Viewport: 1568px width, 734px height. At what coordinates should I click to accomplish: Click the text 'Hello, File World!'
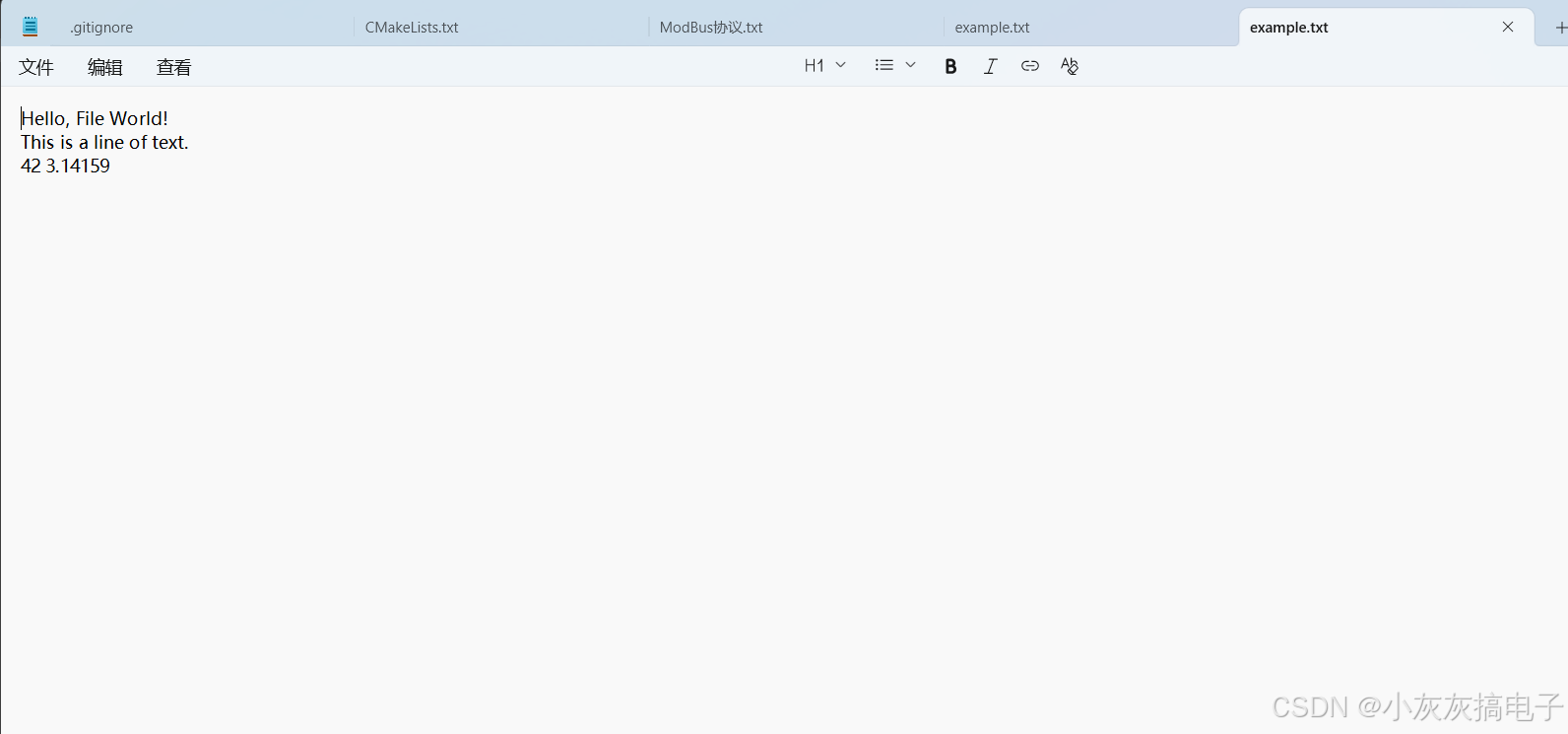(95, 118)
